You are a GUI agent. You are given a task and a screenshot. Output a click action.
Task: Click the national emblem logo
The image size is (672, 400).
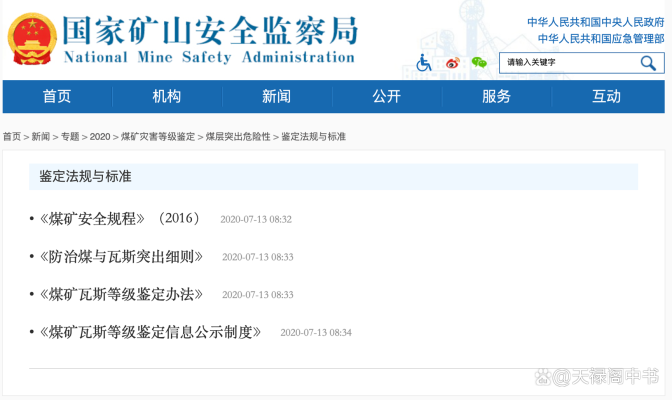32,40
